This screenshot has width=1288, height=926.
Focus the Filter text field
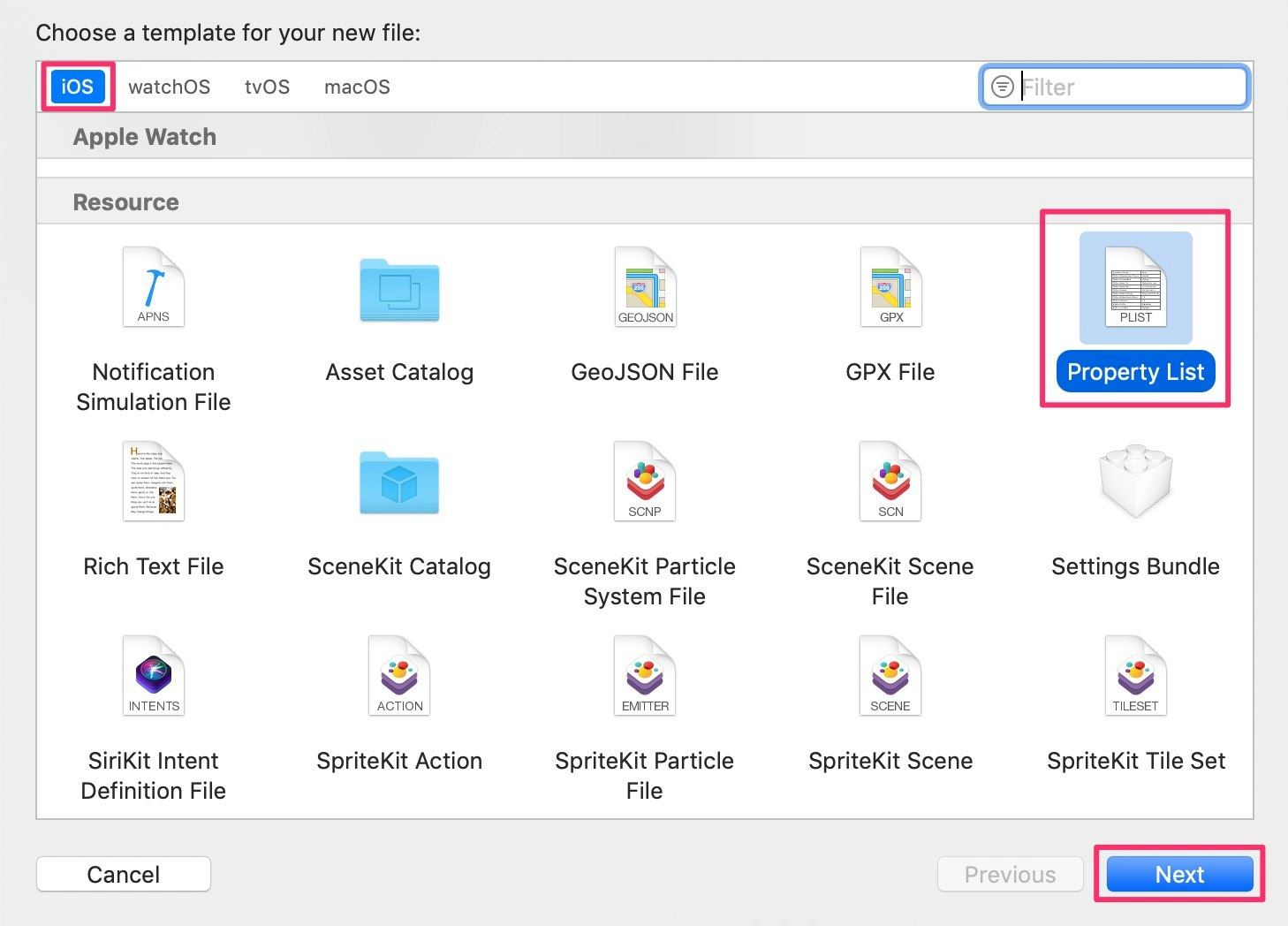click(x=1115, y=87)
